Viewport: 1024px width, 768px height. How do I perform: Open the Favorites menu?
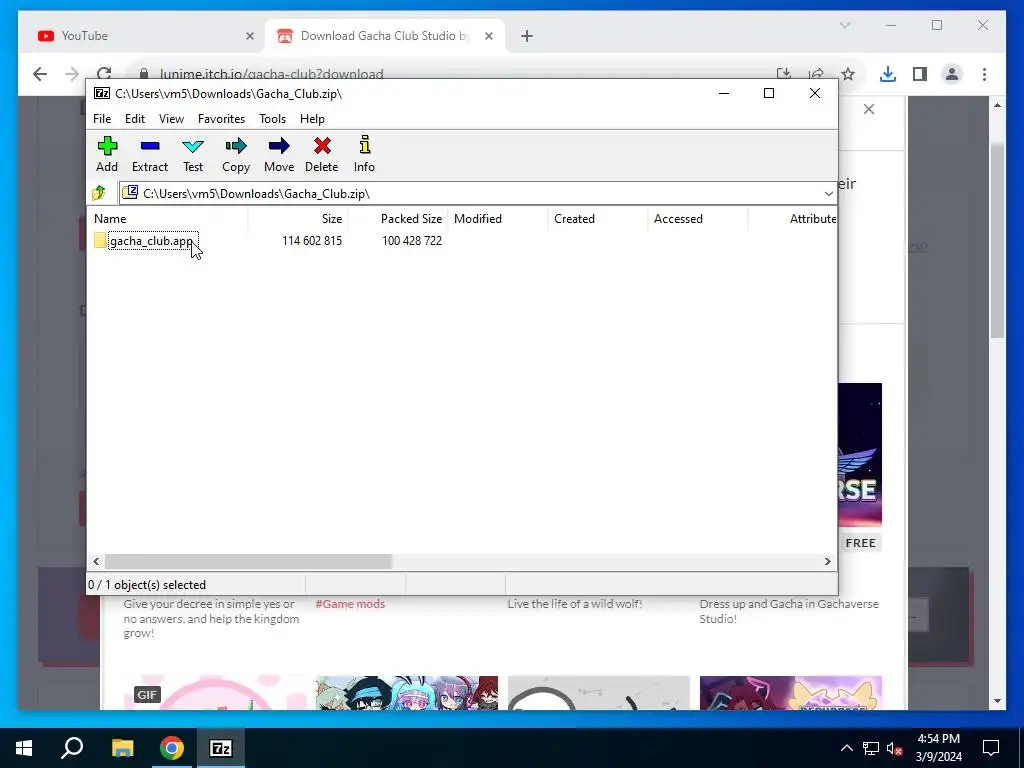coord(221,119)
